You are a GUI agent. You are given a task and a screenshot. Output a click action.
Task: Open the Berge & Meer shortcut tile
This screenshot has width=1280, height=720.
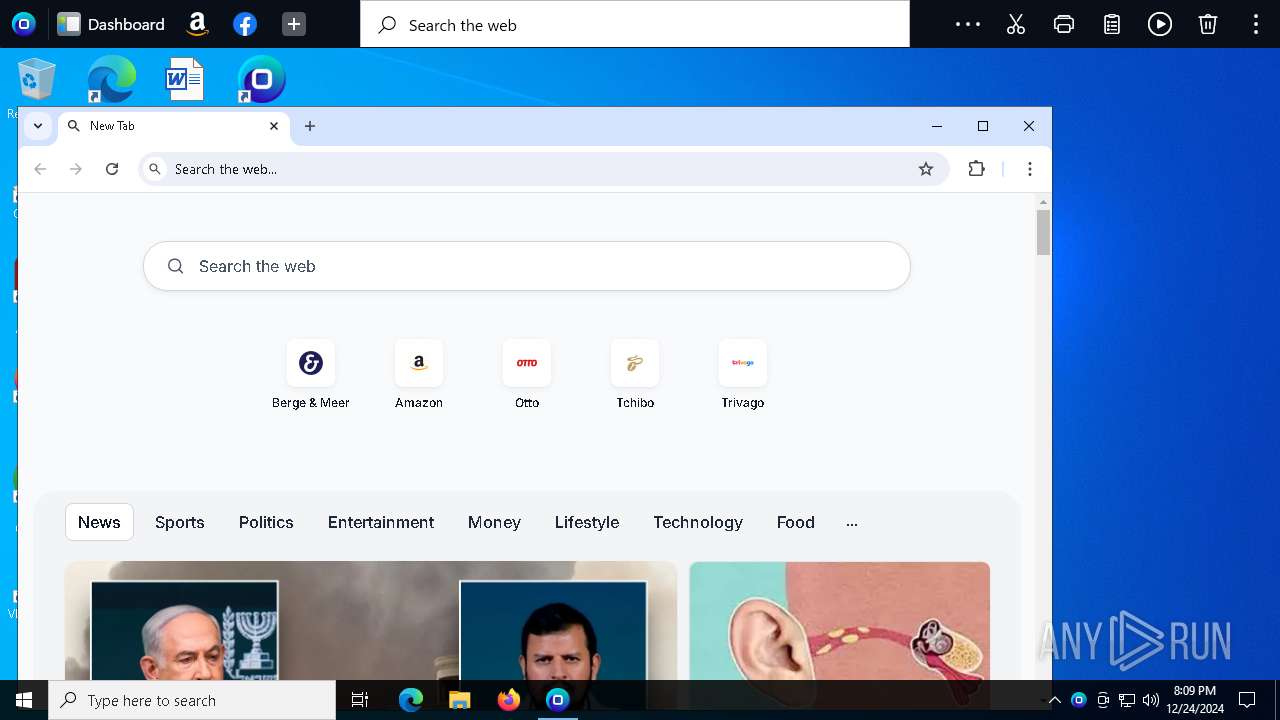311,375
